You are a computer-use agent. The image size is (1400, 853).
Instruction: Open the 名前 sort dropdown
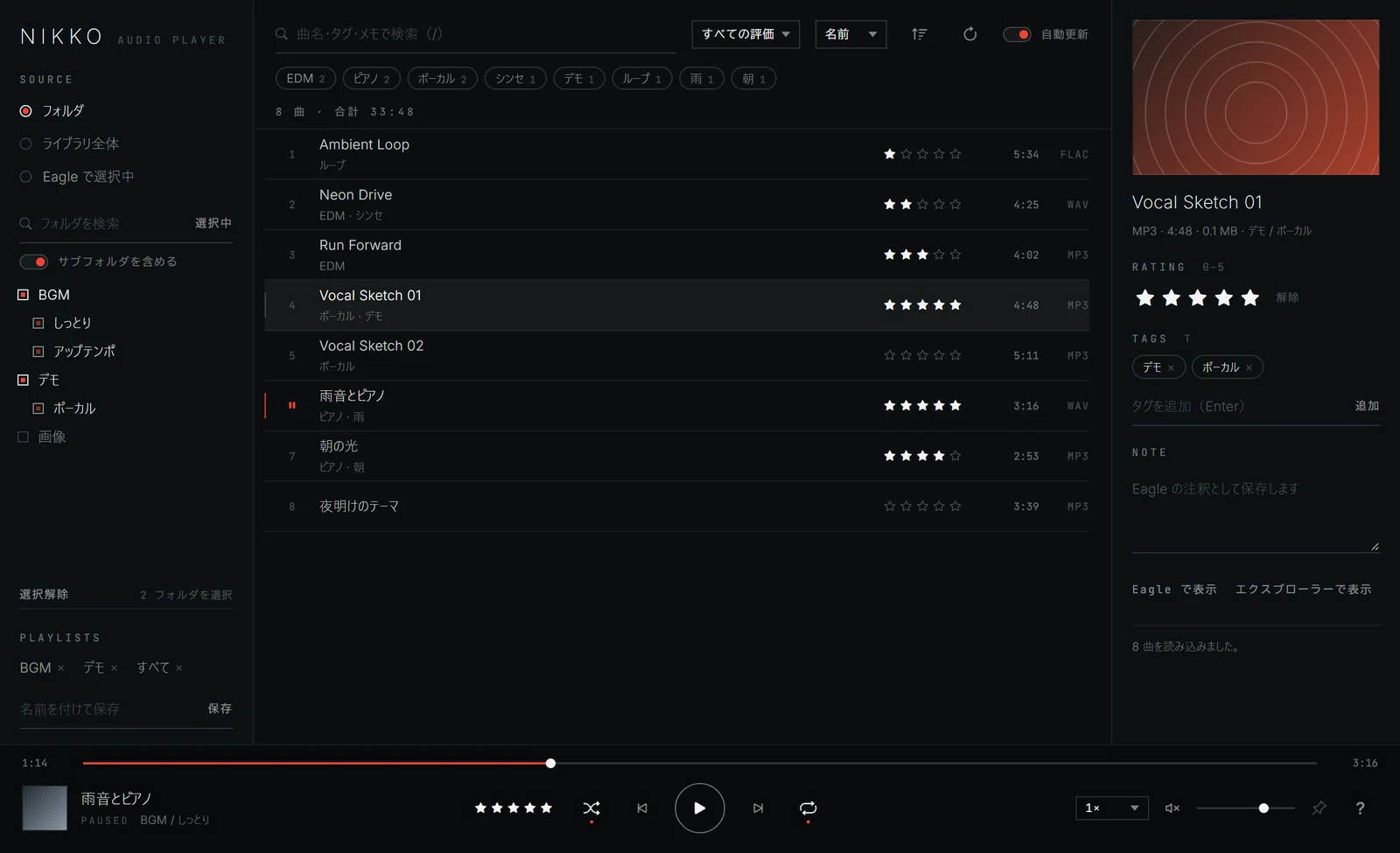click(850, 34)
